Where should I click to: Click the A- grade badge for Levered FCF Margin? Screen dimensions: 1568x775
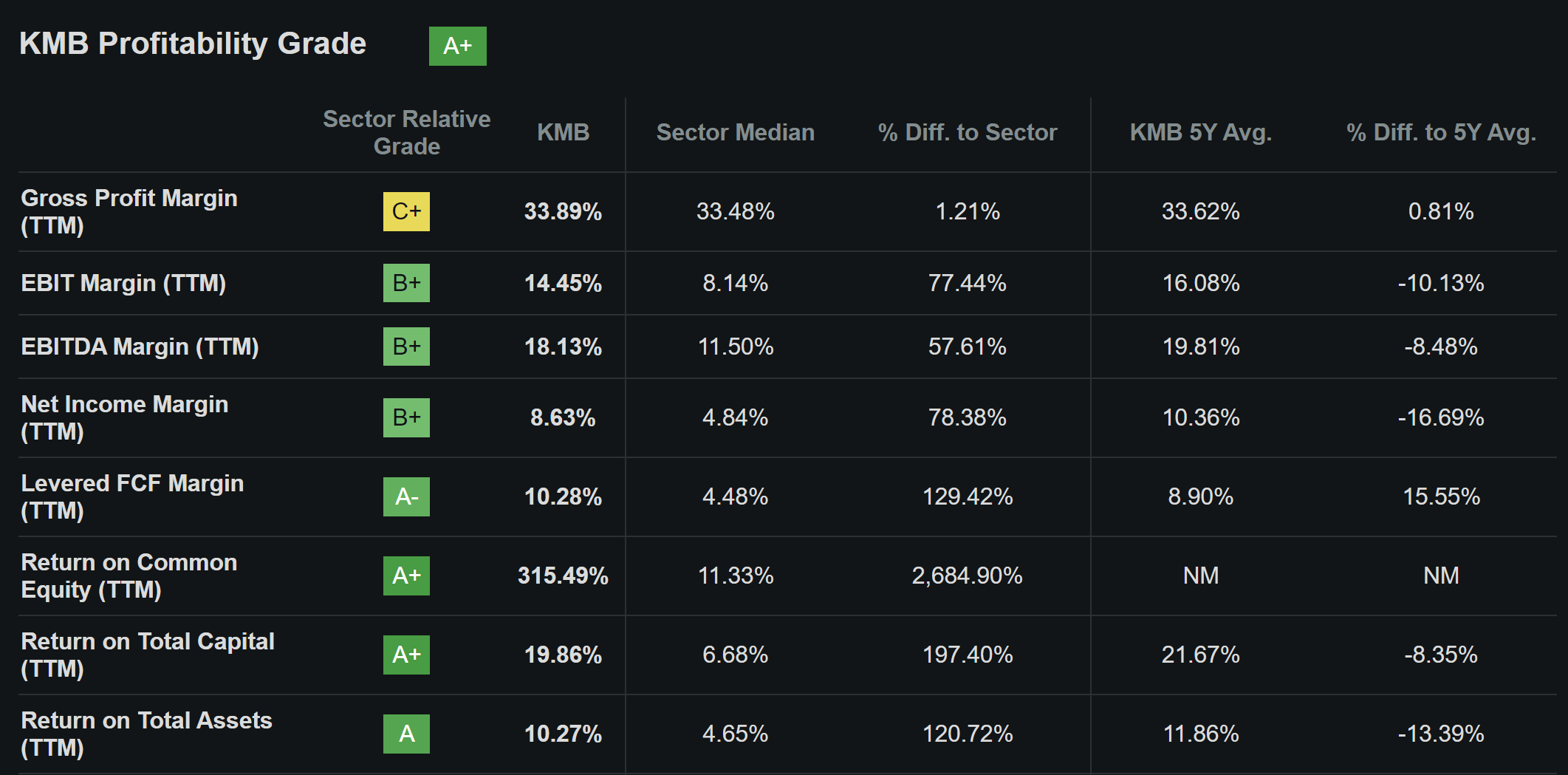[x=406, y=496]
